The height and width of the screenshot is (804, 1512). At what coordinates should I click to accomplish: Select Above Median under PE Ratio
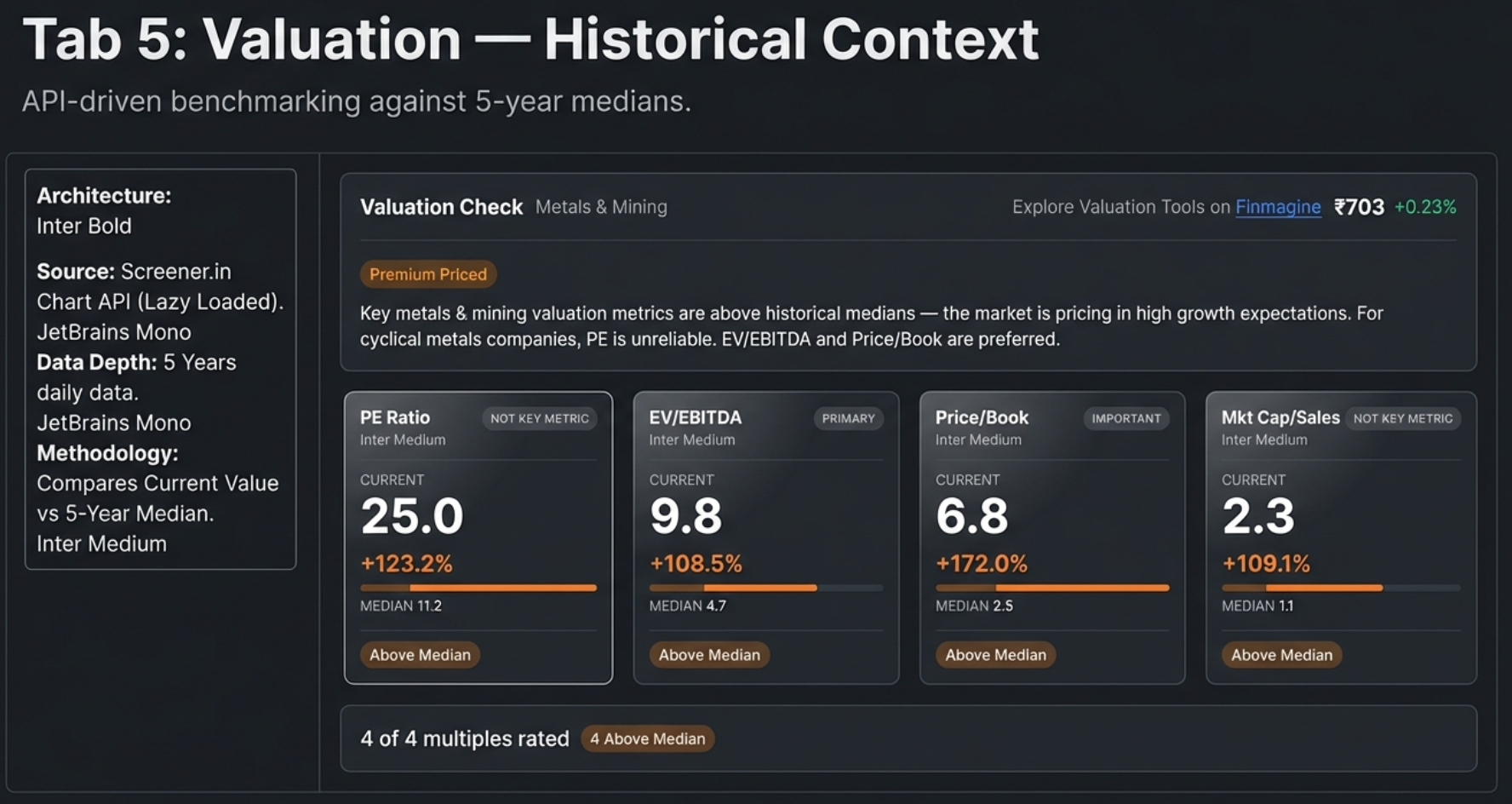point(420,655)
